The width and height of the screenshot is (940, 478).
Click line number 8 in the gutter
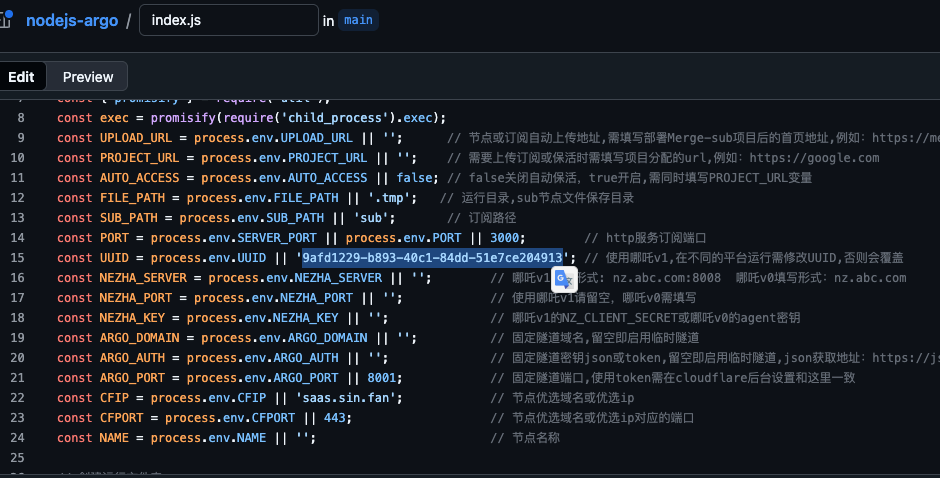20,118
